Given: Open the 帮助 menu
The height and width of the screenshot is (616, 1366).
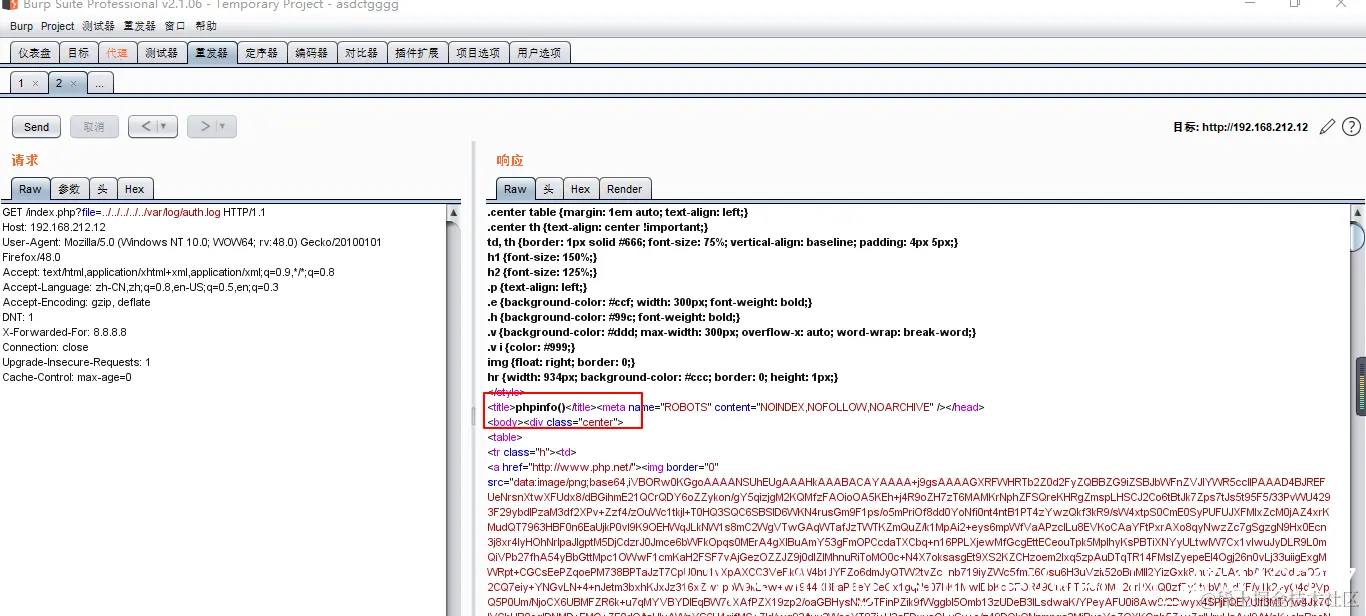Looking at the screenshot, I should 206,26.
